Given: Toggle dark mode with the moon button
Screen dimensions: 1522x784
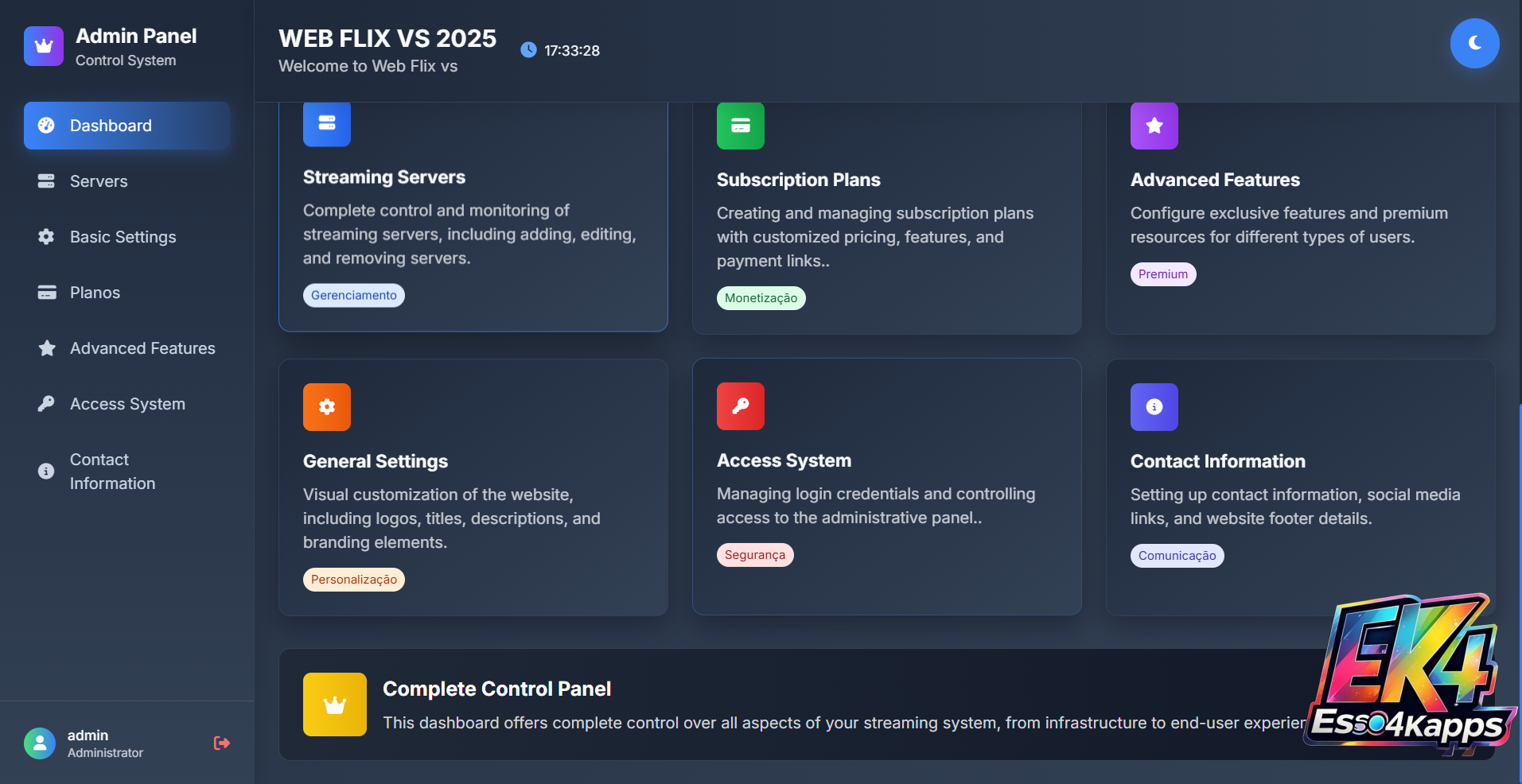Looking at the screenshot, I should 1474,43.
